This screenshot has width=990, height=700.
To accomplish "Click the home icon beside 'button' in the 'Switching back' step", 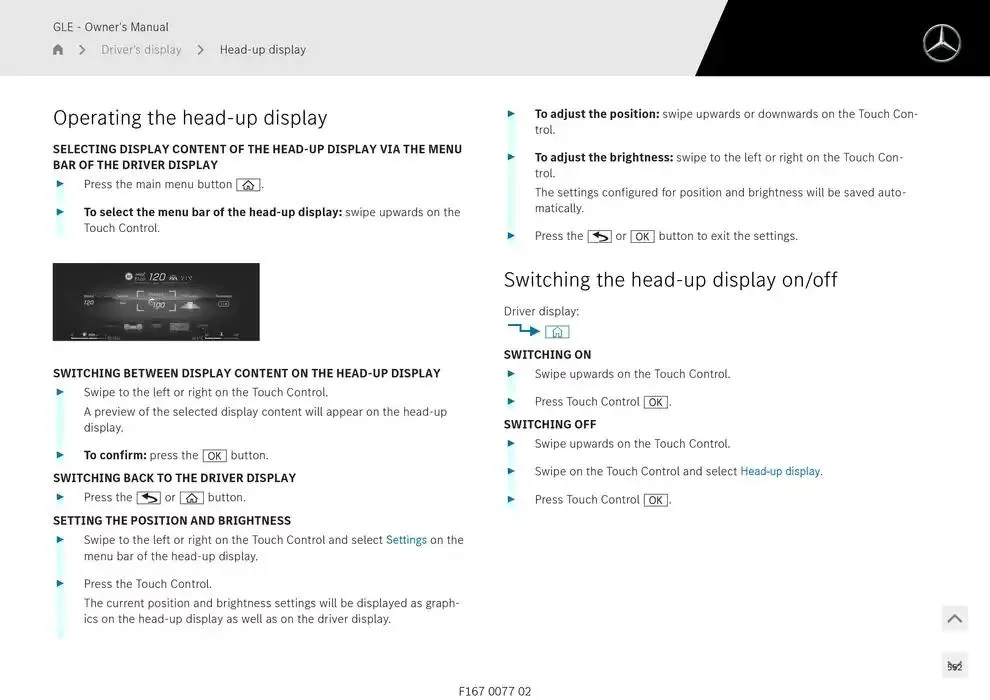I will tap(192, 498).
